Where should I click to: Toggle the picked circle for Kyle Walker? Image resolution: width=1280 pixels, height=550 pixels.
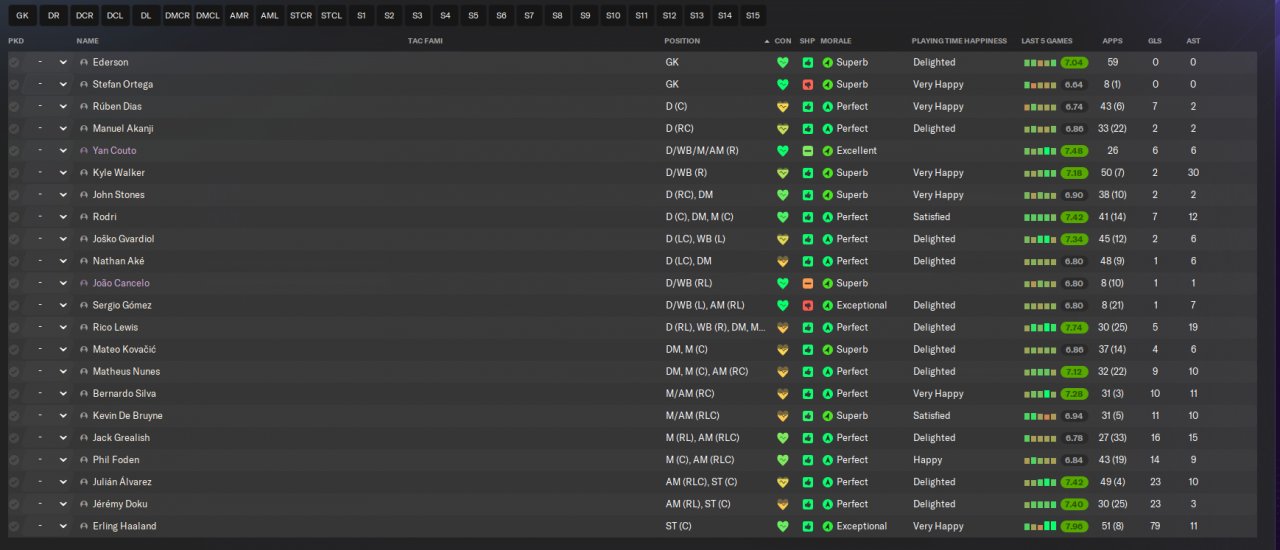[14, 172]
